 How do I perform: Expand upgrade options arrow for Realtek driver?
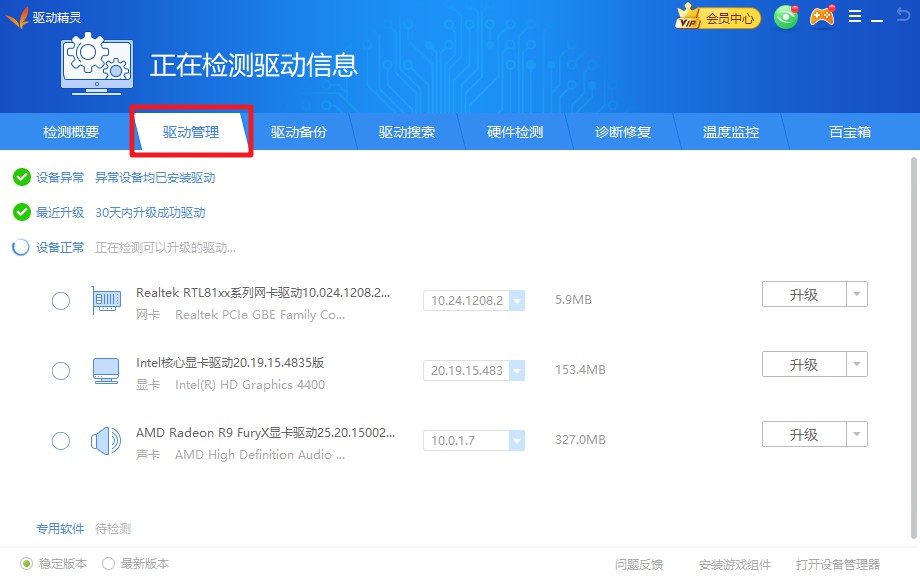[x=857, y=294]
